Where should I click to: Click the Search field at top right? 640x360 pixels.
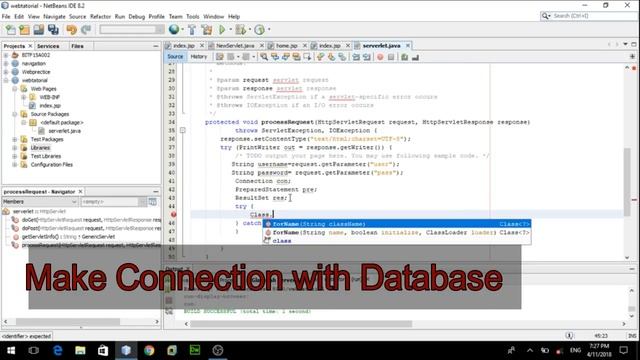tap(588, 16)
